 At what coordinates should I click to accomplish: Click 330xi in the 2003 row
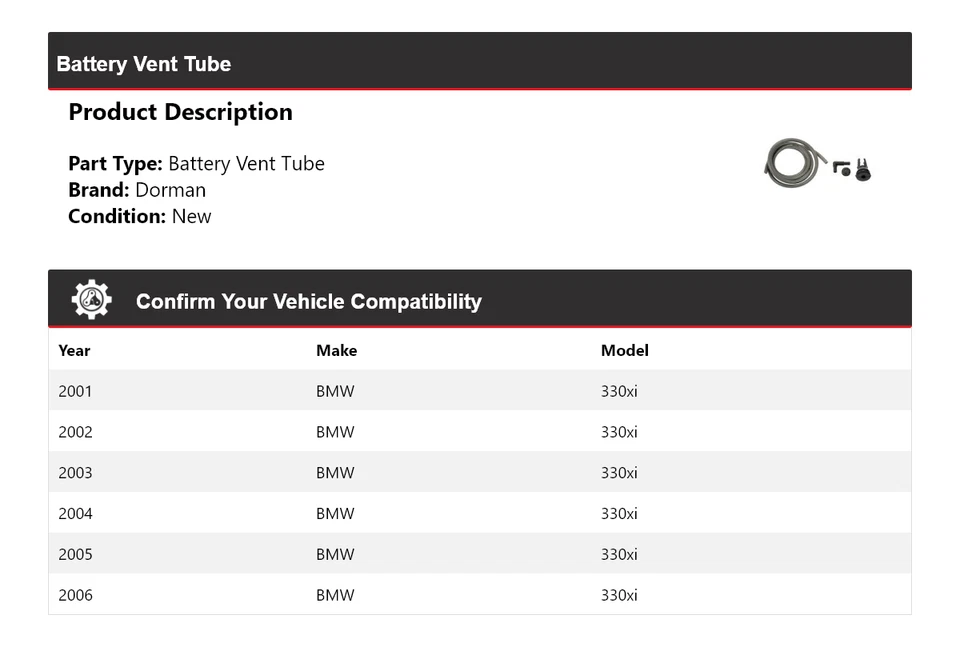tap(619, 473)
